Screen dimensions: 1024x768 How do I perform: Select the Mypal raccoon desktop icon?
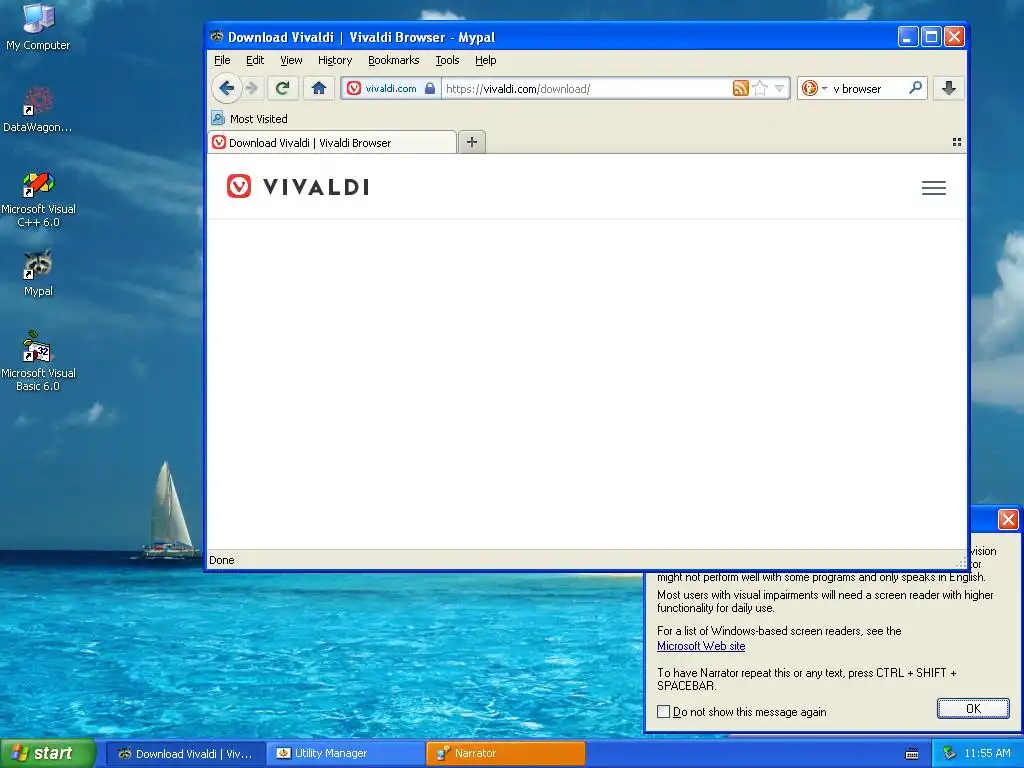38,273
